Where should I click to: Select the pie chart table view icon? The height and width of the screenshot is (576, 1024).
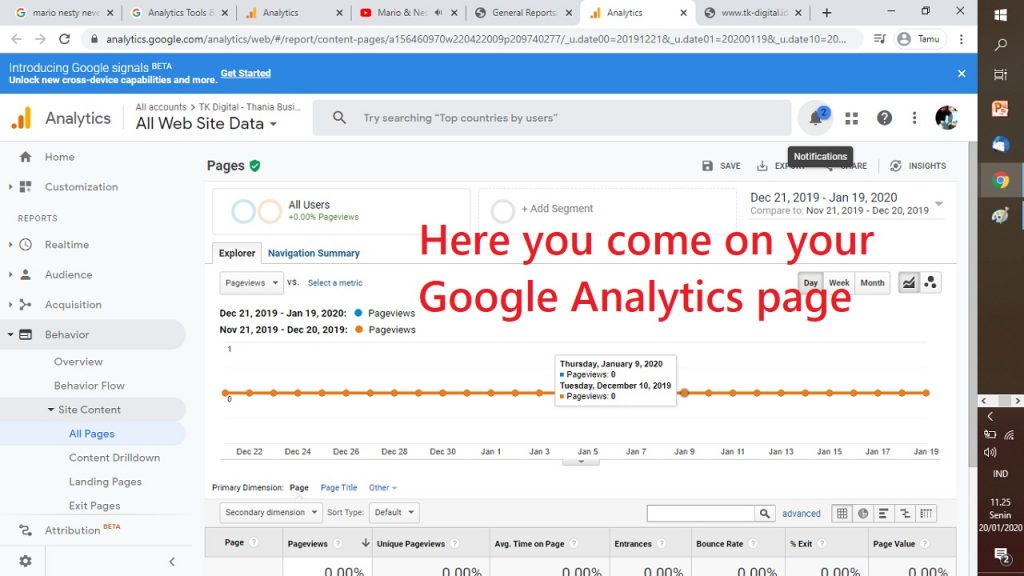[863, 513]
